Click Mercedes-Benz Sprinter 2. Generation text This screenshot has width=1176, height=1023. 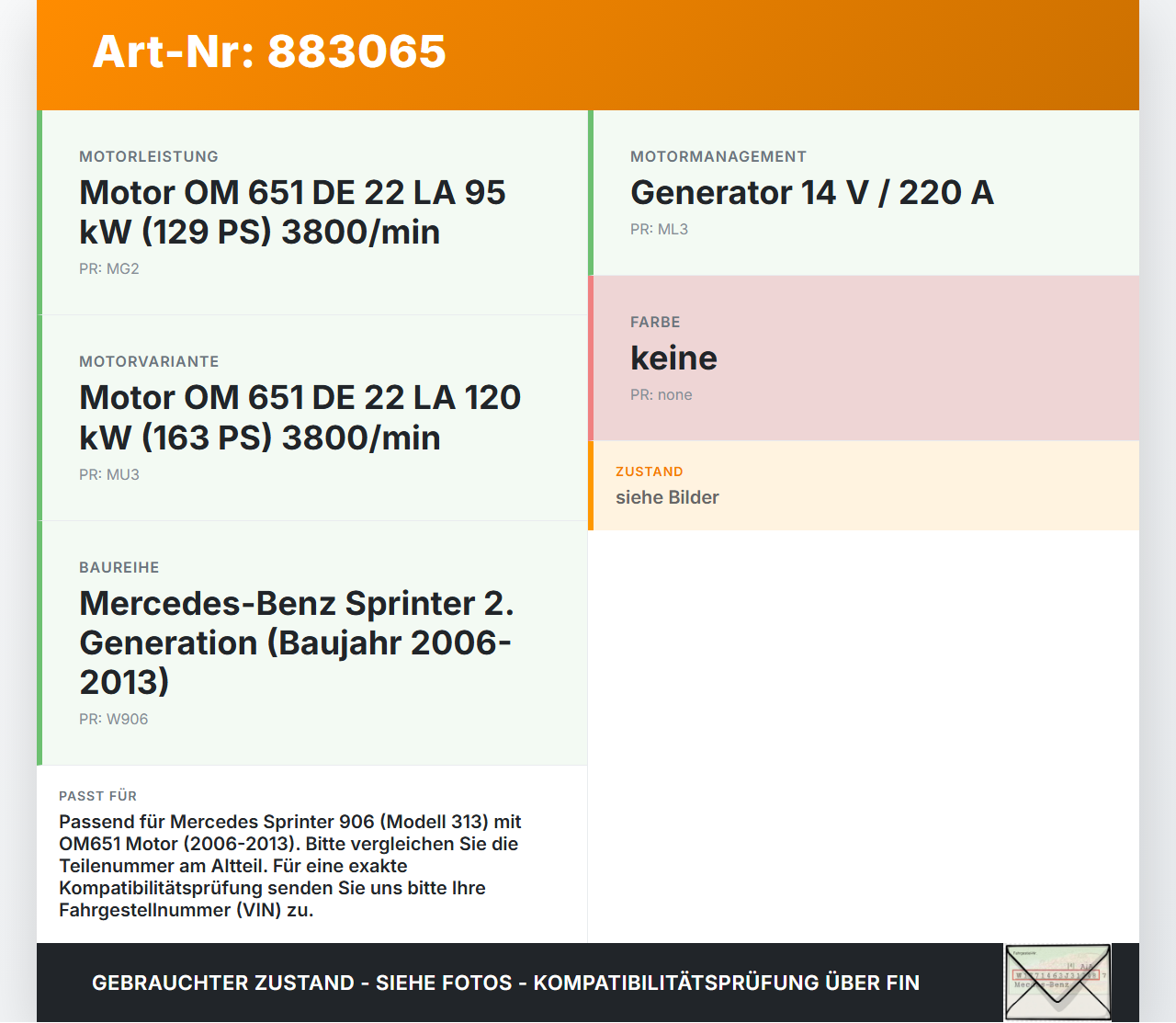coord(297,642)
